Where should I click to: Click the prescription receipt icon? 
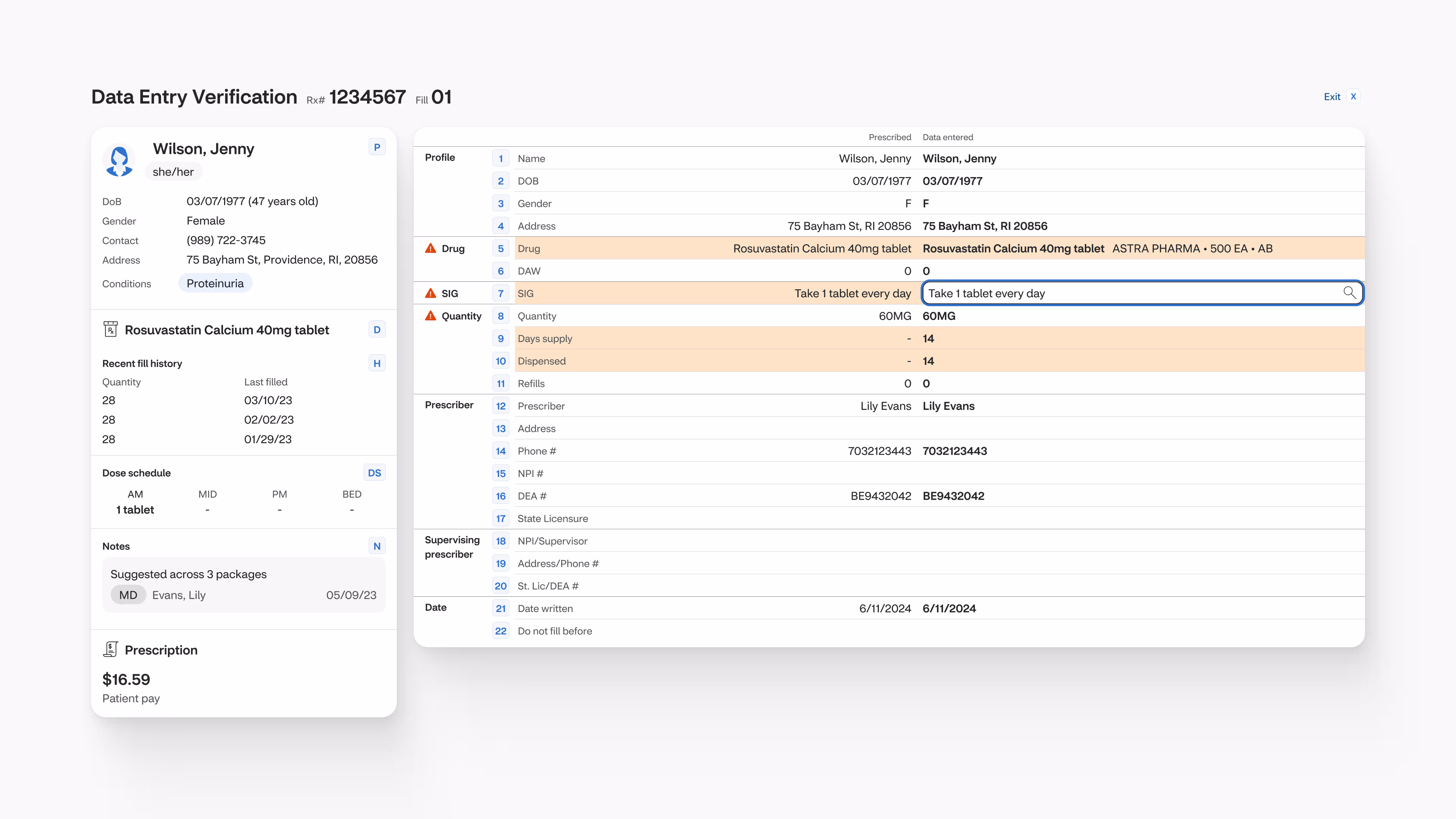[x=110, y=650]
